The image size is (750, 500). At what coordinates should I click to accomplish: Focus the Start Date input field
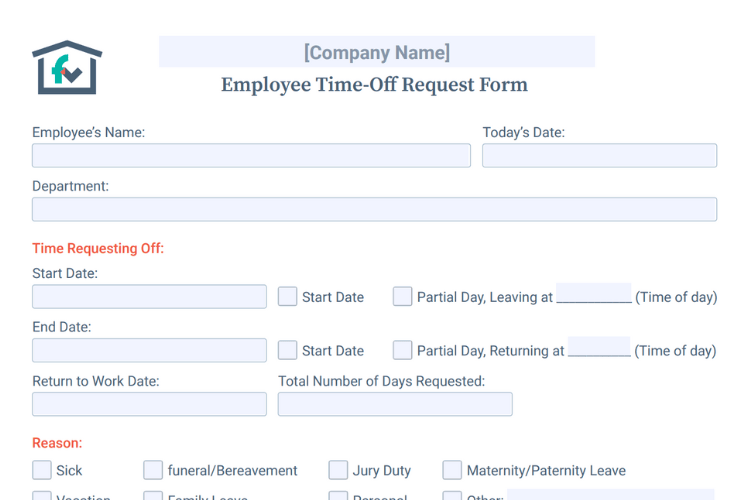click(149, 297)
